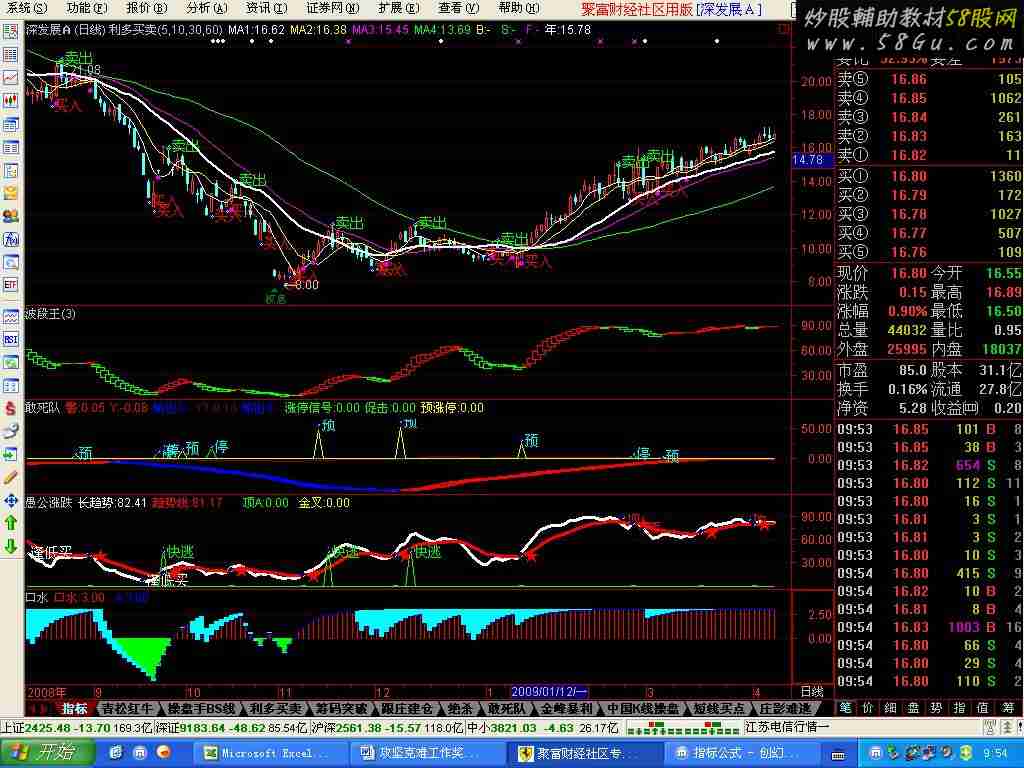Select the 值 tab in quote panel
Screen dimensions: 1024x768
[x=982, y=709]
